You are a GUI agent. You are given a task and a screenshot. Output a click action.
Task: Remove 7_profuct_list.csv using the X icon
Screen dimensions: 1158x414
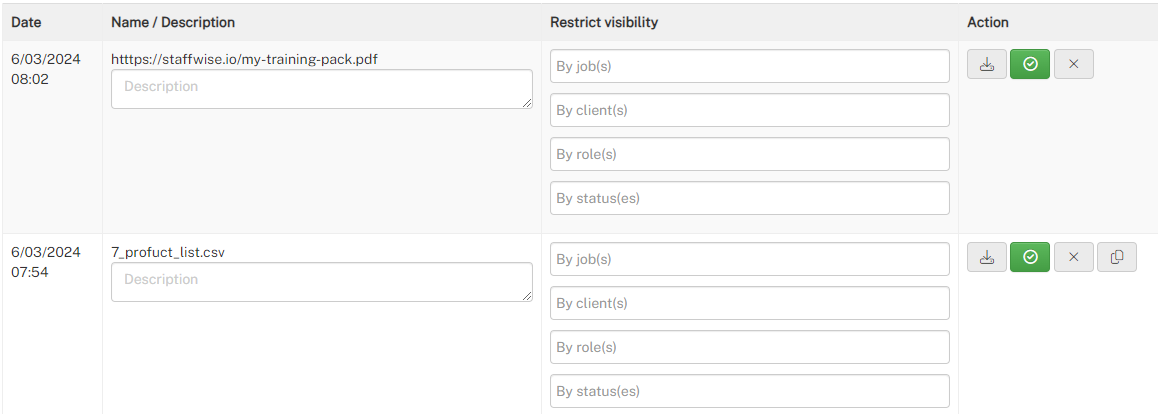point(1074,257)
